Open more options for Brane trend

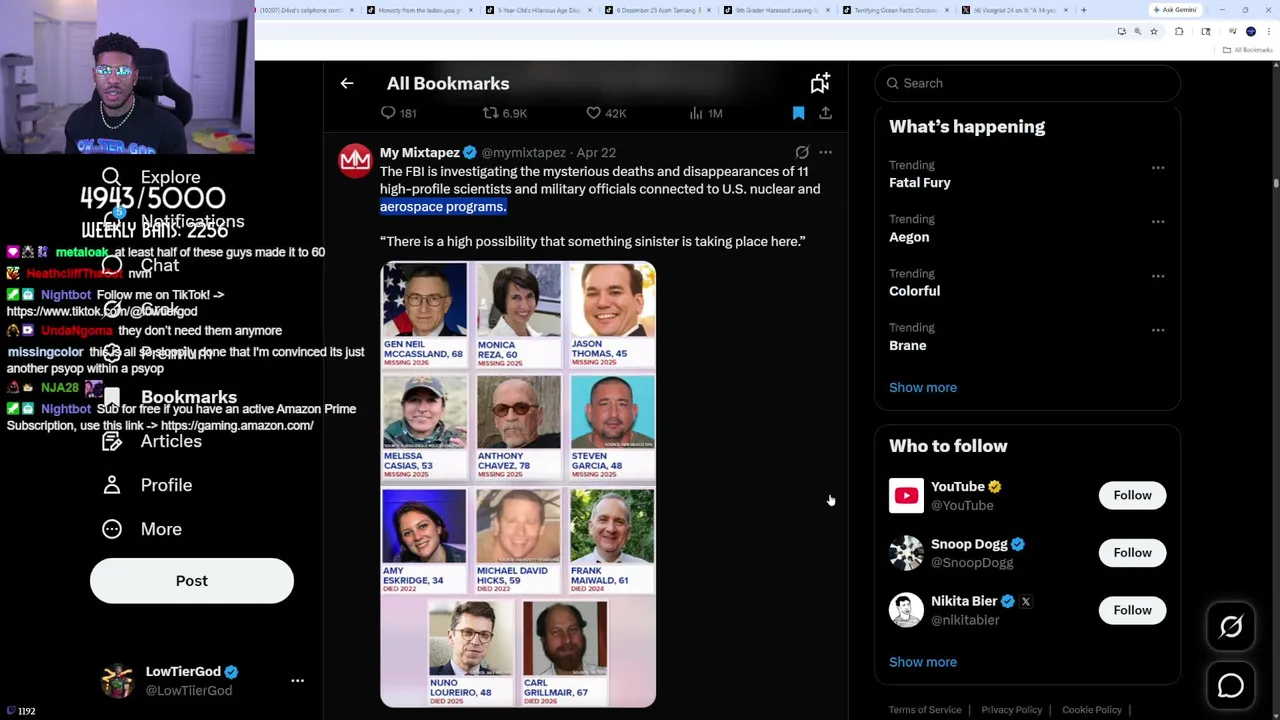(1158, 329)
